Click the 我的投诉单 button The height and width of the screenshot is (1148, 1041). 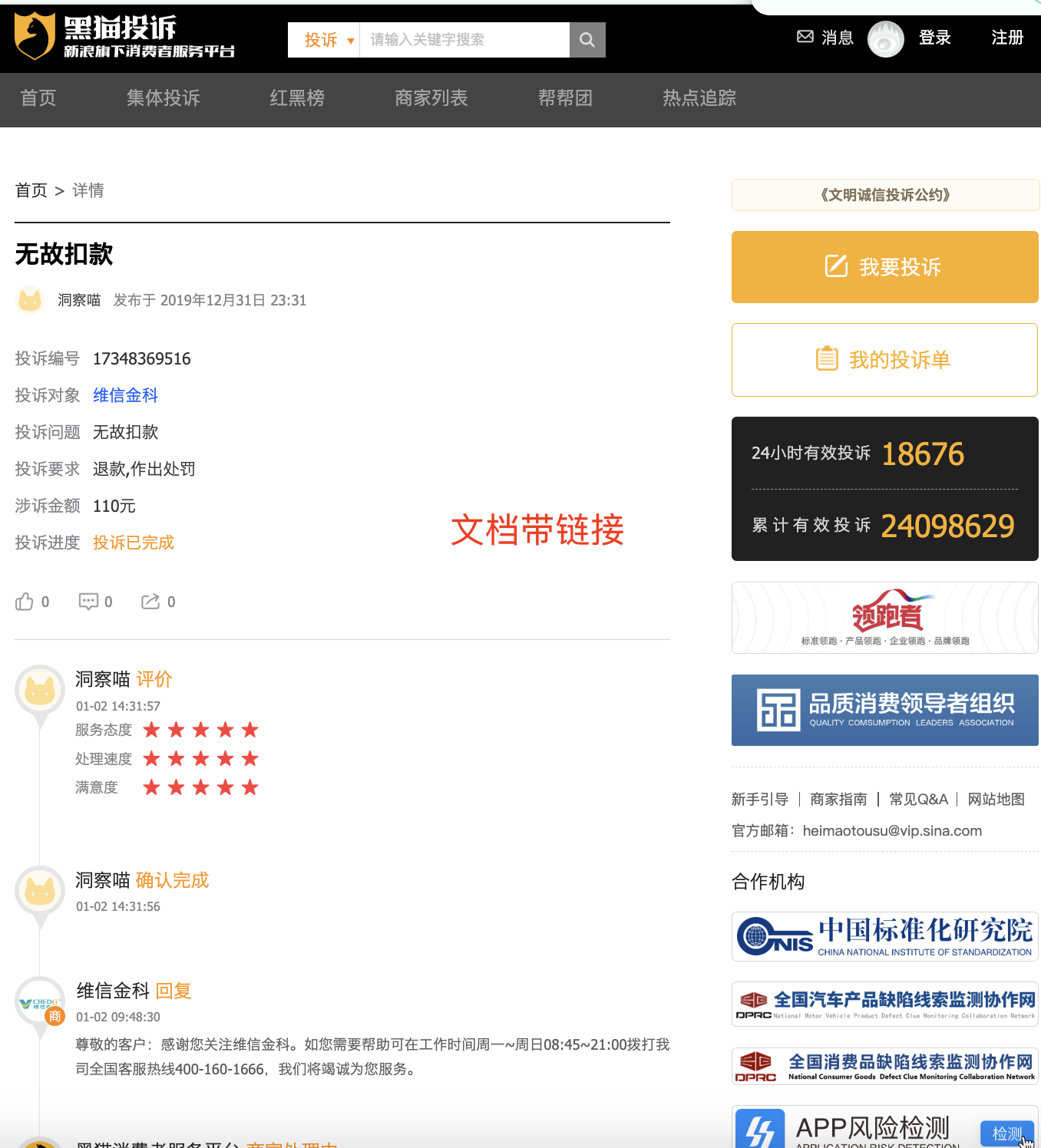(885, 360)
